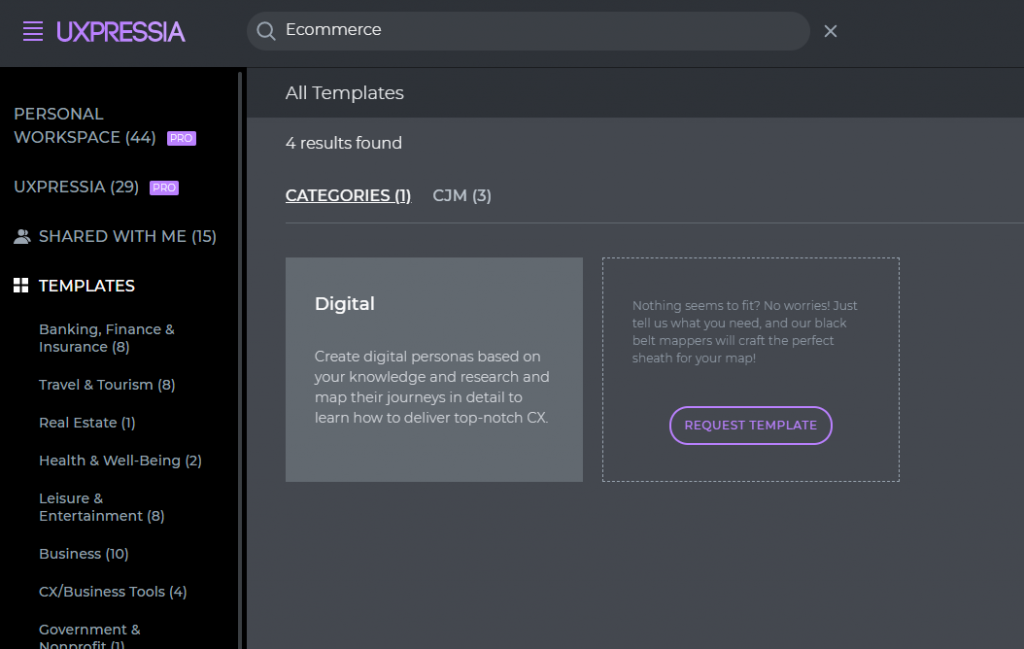Open the UXPRESSIA (29) workspace
The image size is (1024, 649).
coord(76,187)
